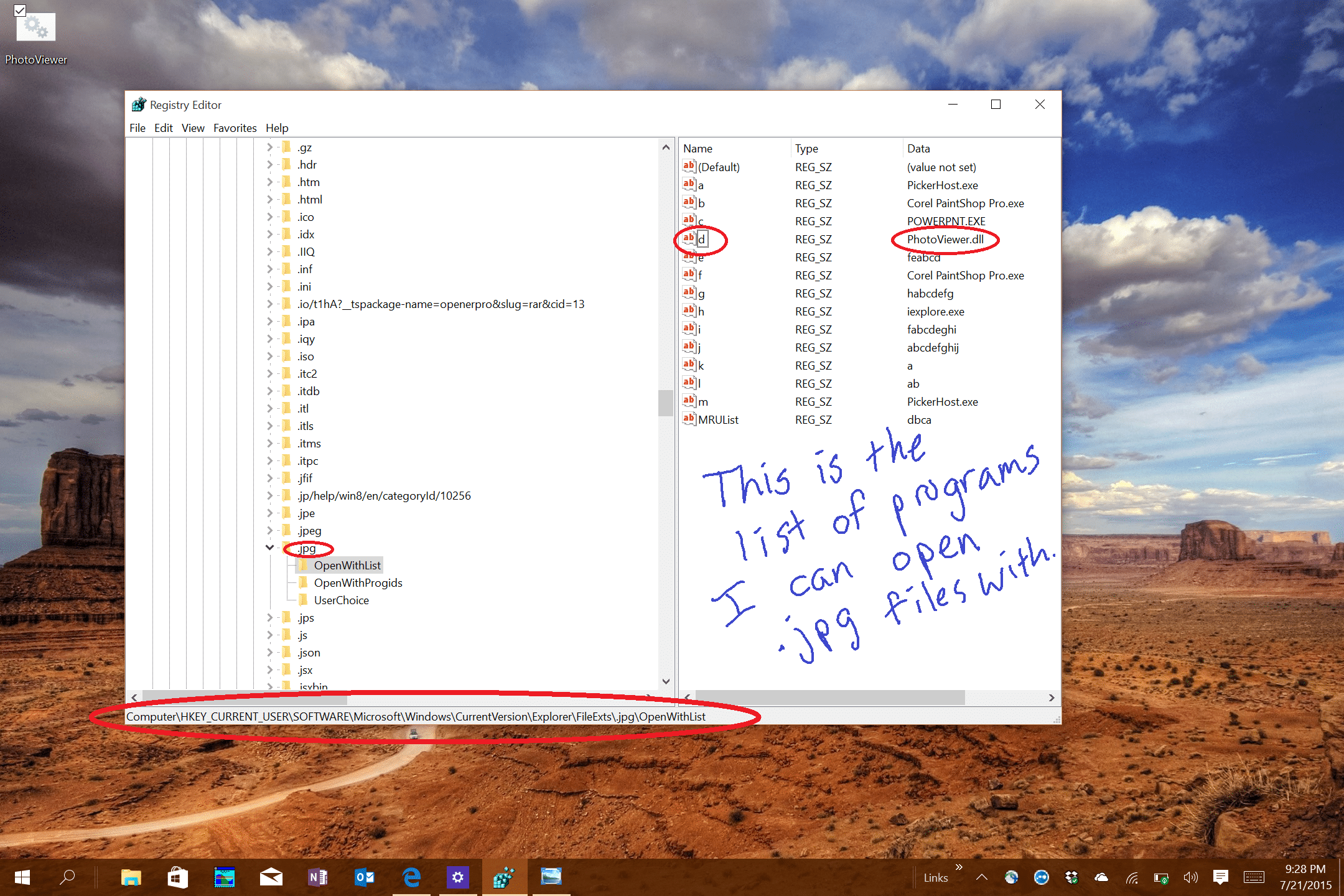Open the Wi-Fi network tray icon
The height and width of the screenshot is (896, 1344).
tap(1131, 878)
